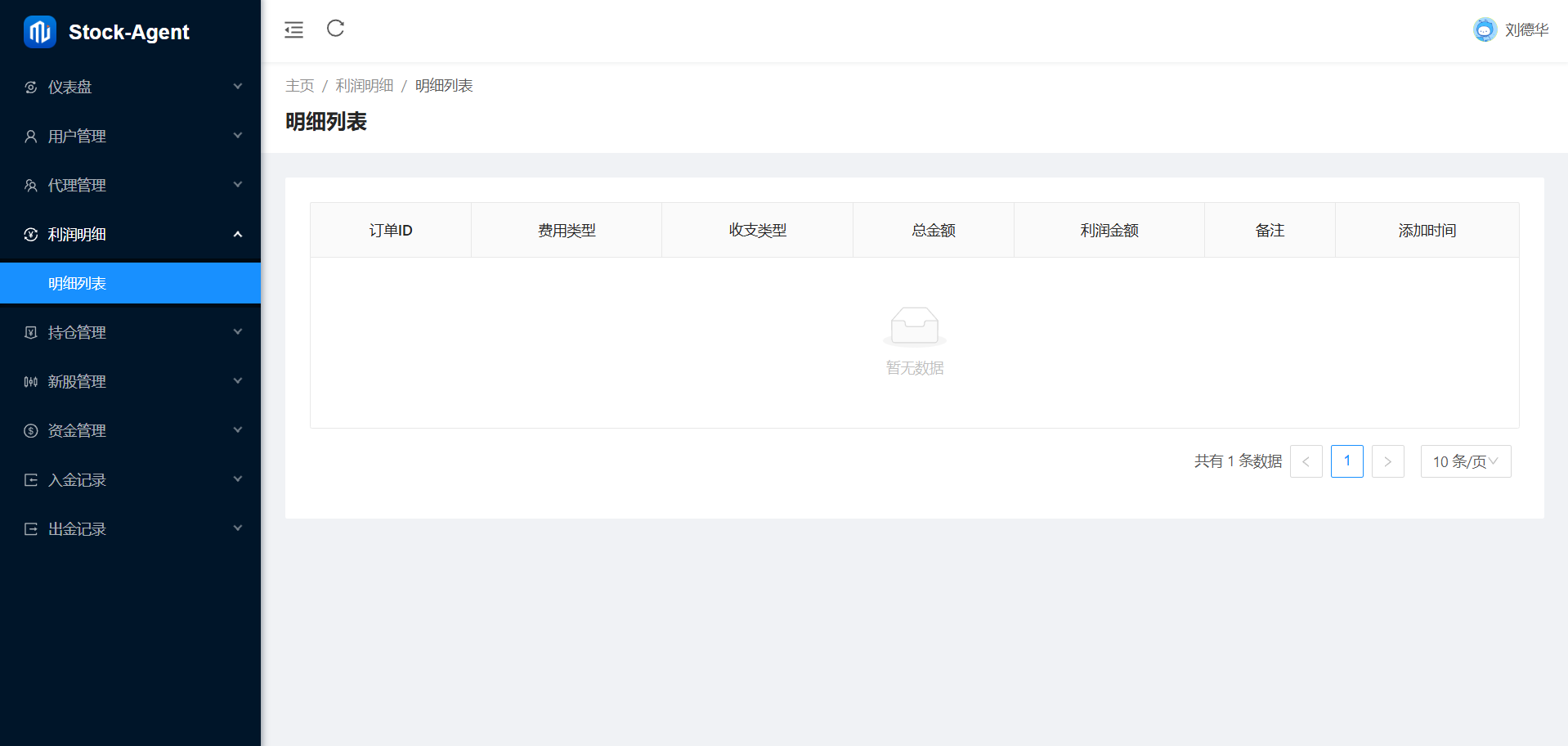Click the 用户管理 person icon
This screenshot has height=746, width=1568.
click(x=31, y=137)
